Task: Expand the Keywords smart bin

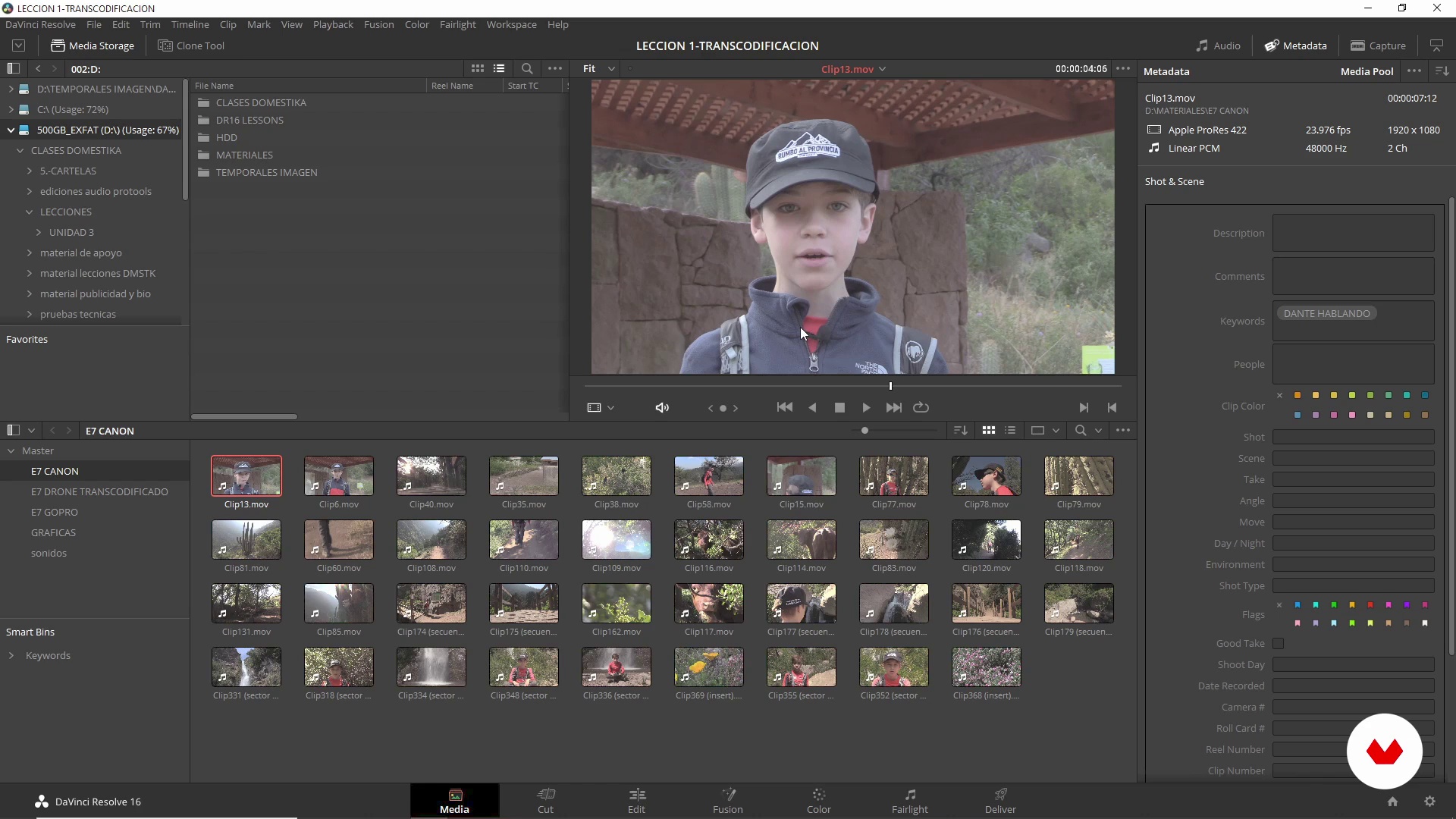Action: [x=11, y=655]
